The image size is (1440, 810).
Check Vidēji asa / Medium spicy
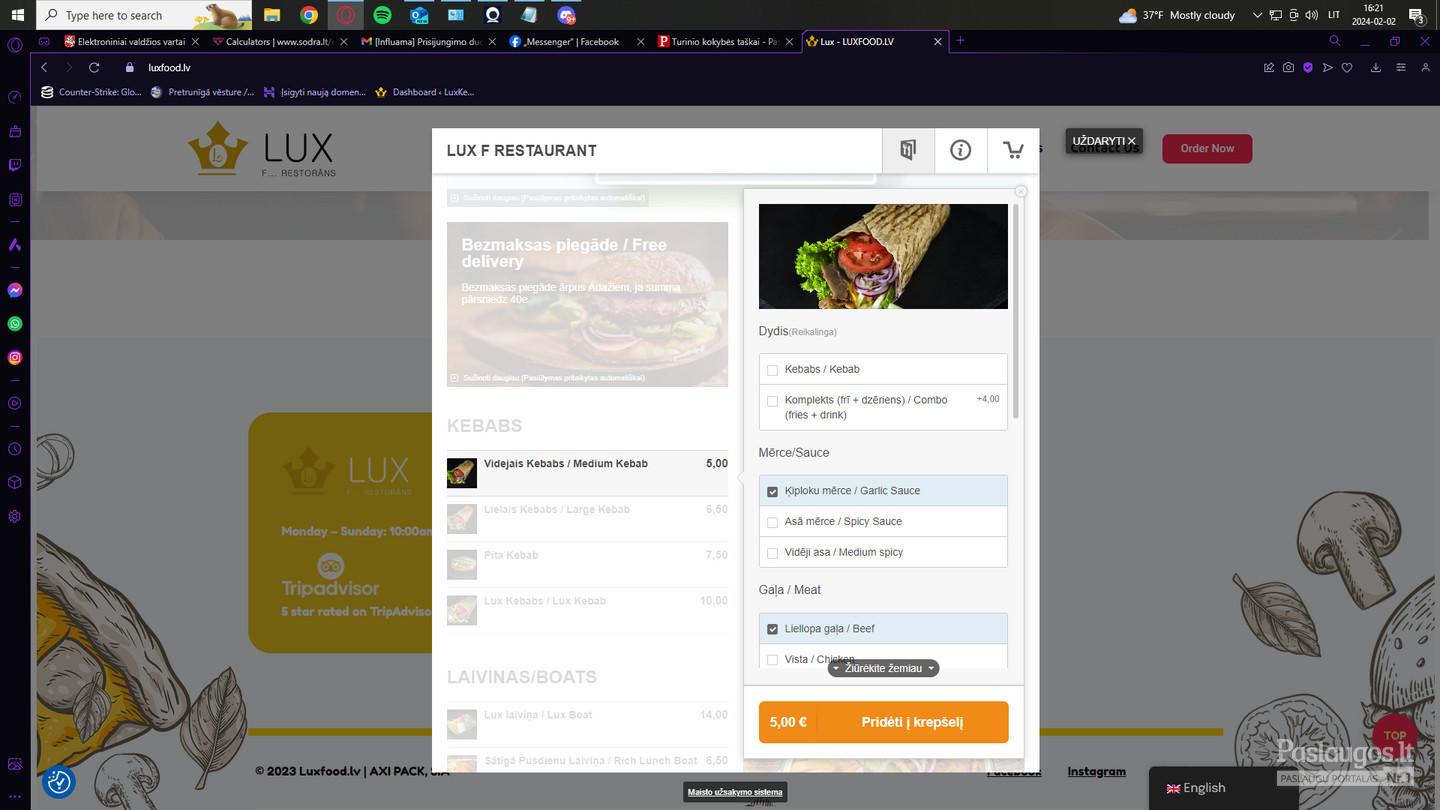pyautogui.click(x=772, y=553)
